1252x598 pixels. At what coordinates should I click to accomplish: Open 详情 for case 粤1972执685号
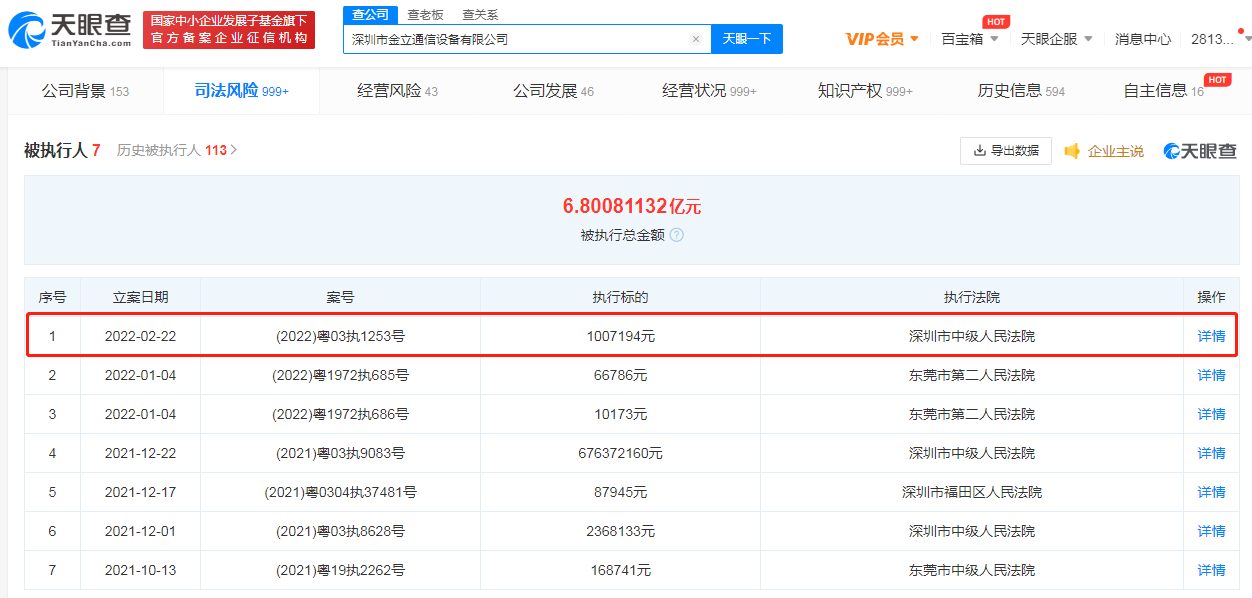pos(1211,375)
